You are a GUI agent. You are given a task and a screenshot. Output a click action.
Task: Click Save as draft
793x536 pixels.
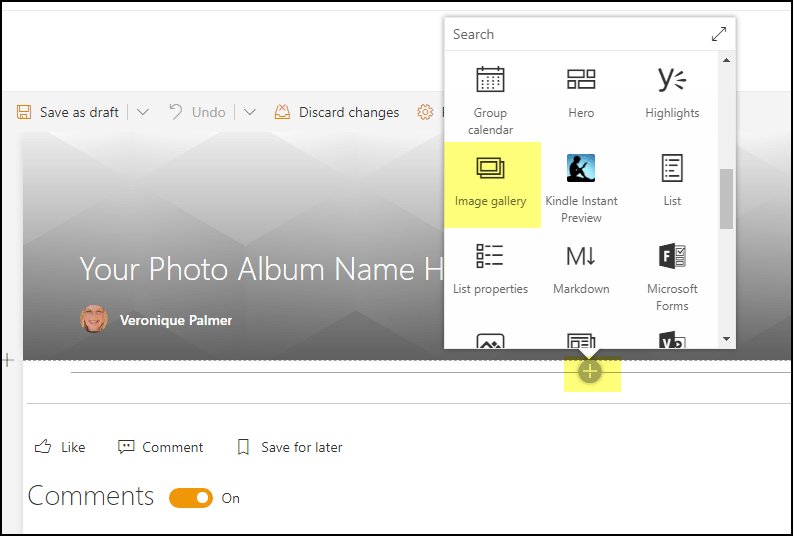(x=68, y=112)
